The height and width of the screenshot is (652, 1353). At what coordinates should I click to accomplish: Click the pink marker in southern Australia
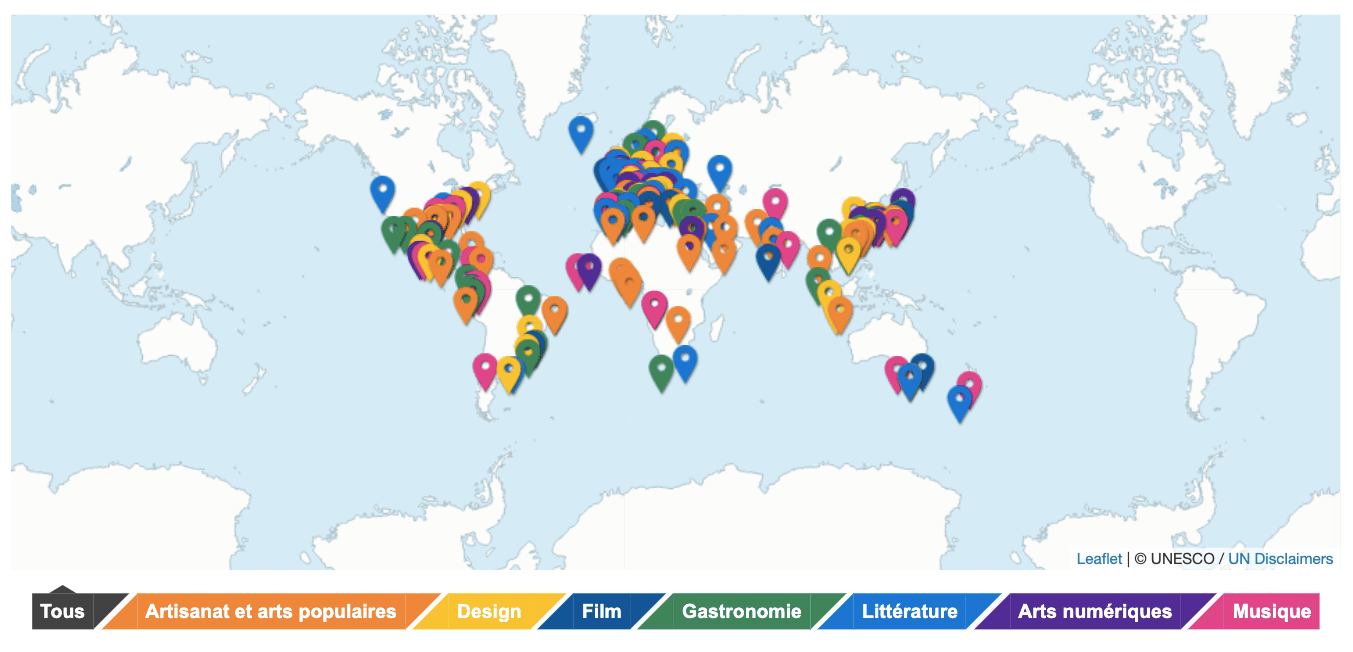click(897, 373)
